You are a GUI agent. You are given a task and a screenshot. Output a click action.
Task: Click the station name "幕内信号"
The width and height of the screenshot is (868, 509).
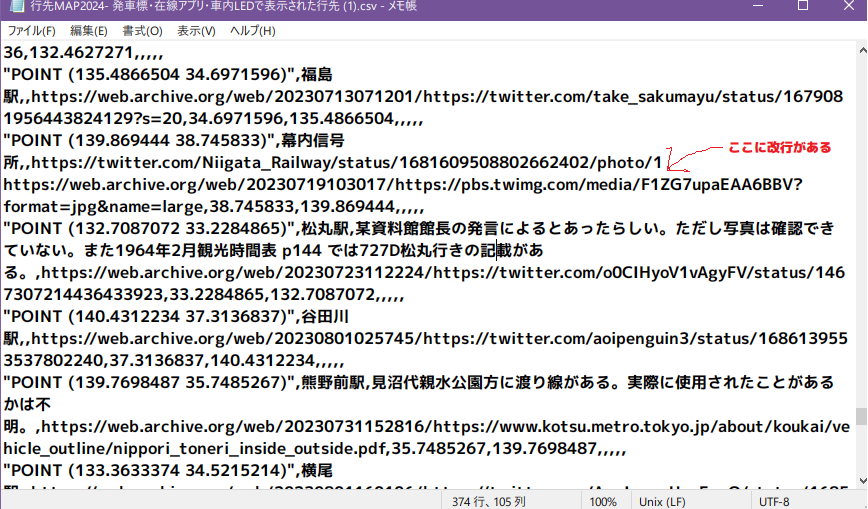tap(313, 140)
